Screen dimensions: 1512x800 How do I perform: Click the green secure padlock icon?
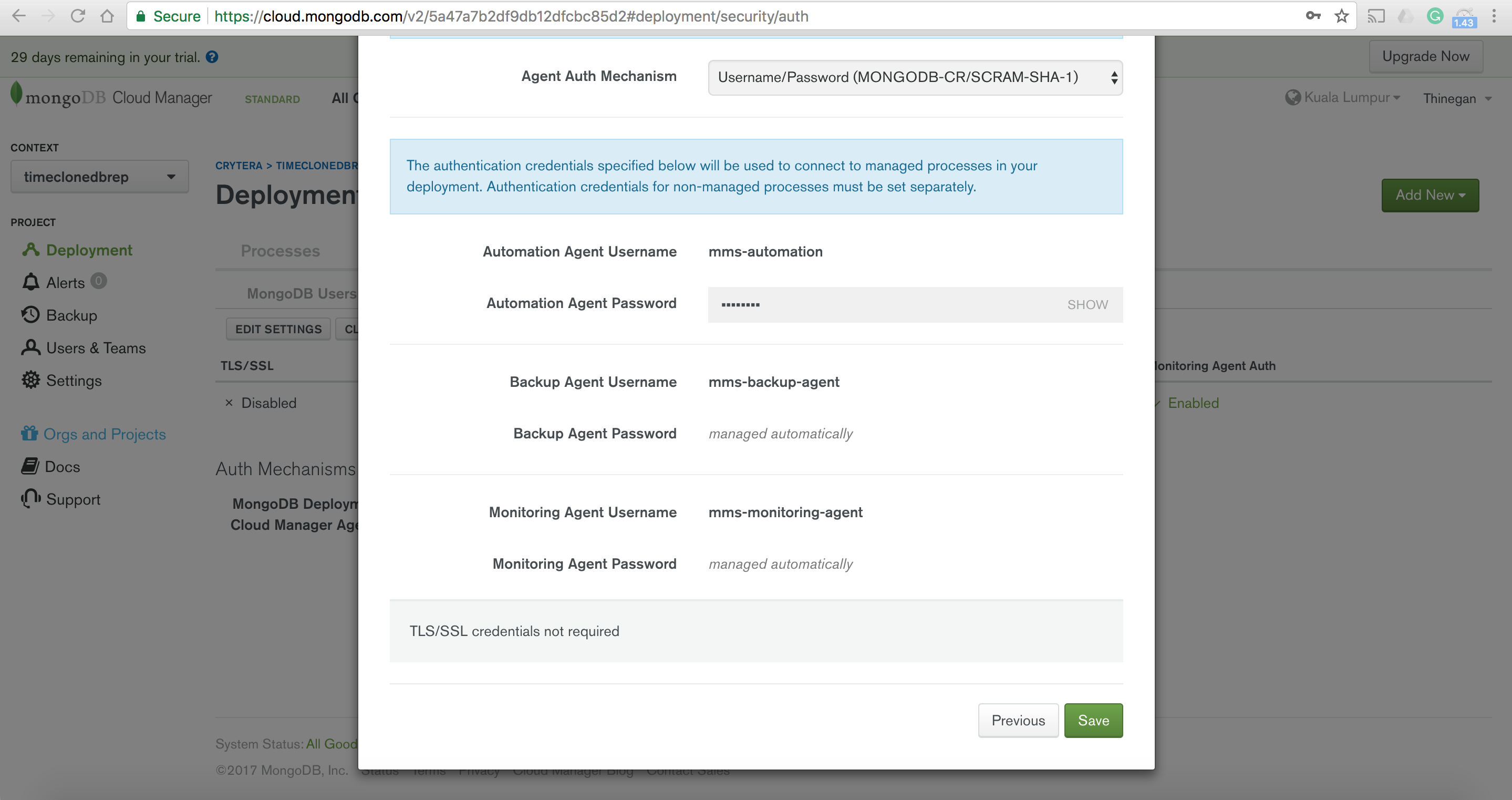[141, 16]
